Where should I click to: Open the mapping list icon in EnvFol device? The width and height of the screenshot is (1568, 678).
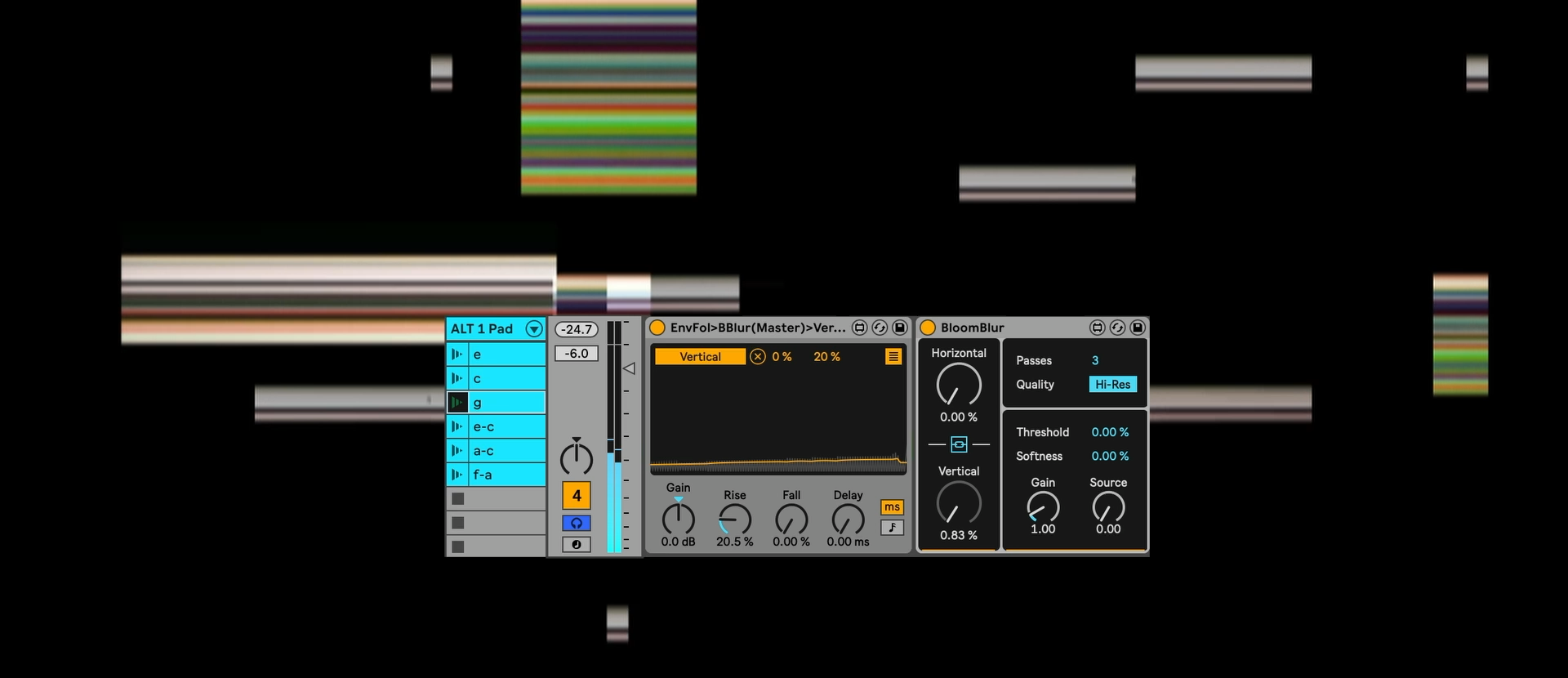893,357
